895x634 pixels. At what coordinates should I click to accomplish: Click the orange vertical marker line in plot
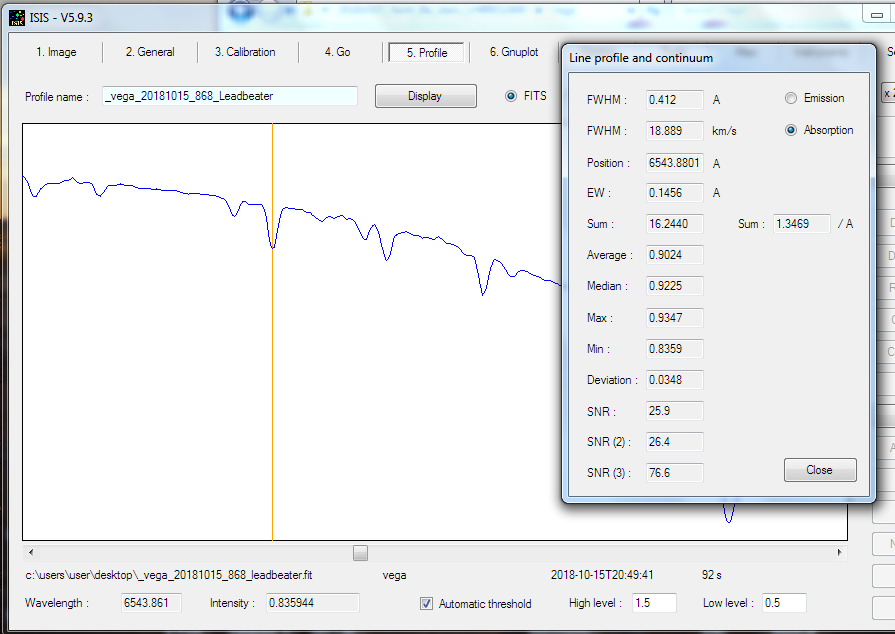pos(272,350)
